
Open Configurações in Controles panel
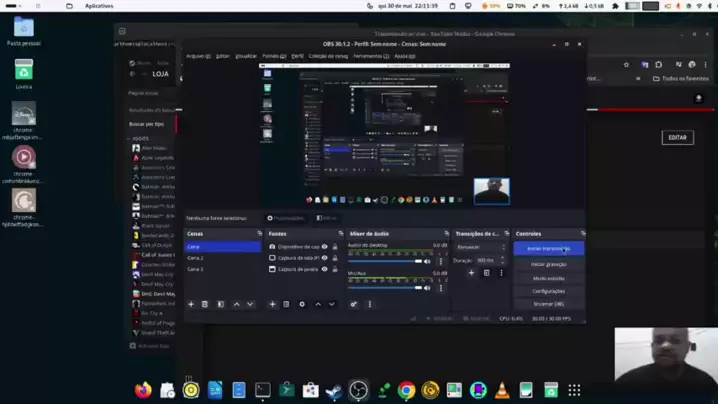coord(548,291)
